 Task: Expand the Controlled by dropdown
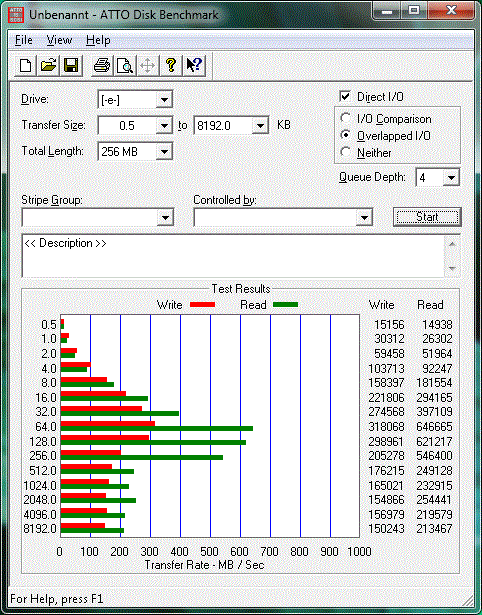[364, 217]
